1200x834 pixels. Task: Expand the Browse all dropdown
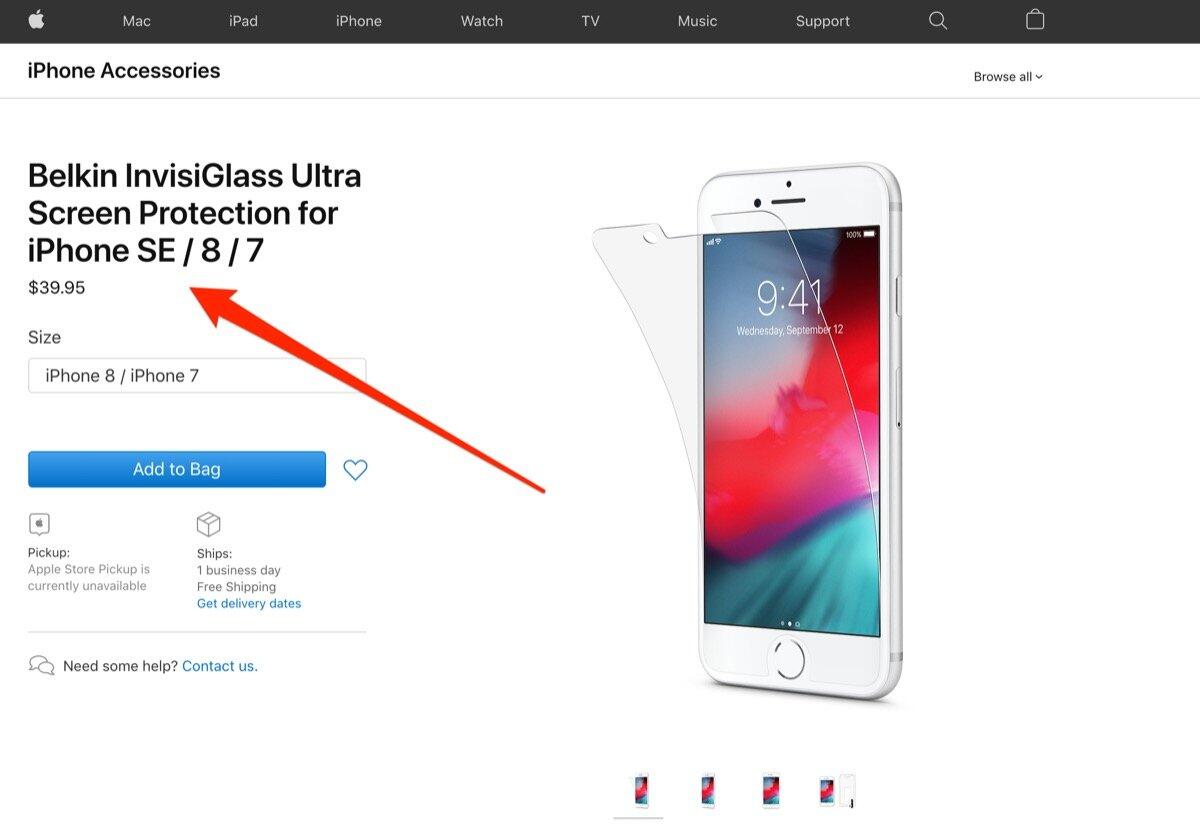coord(1008,76)
